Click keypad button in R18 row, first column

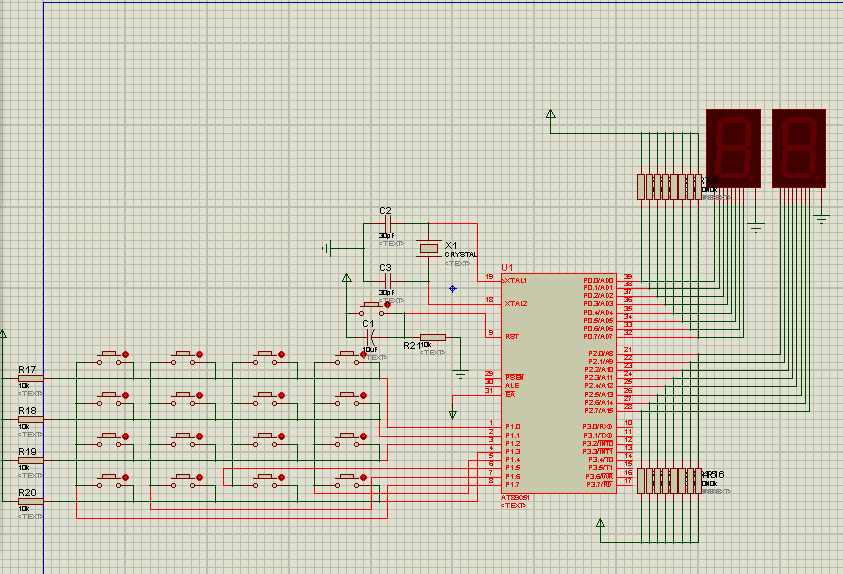pos(109,399)
